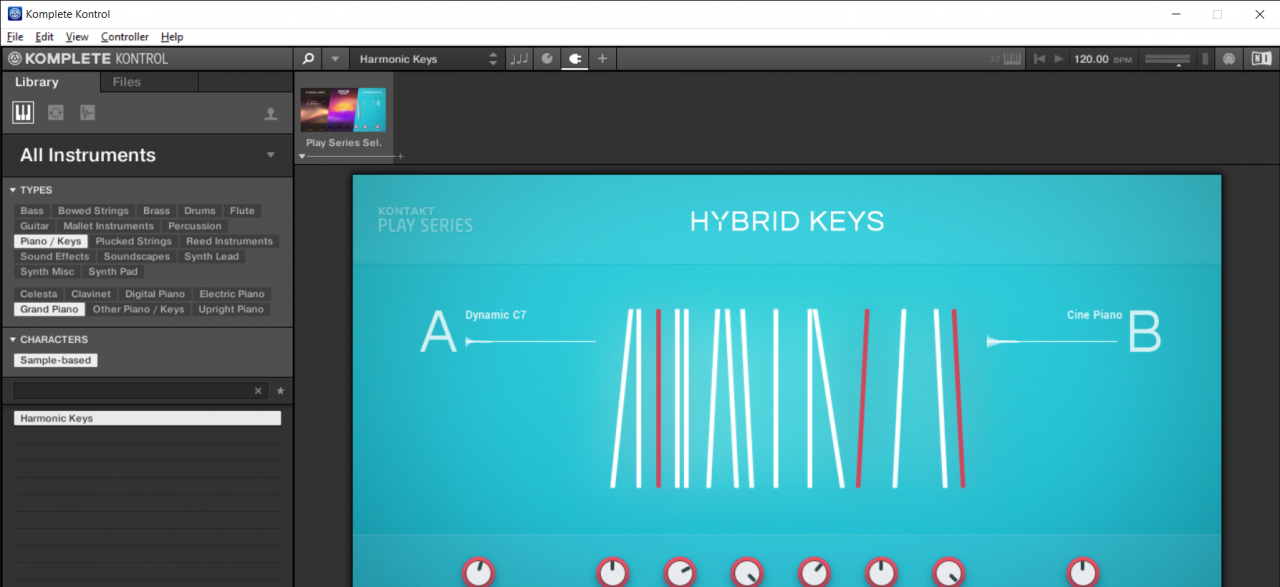Step presets using Harmonic Keys arrows

pos(493,59)
